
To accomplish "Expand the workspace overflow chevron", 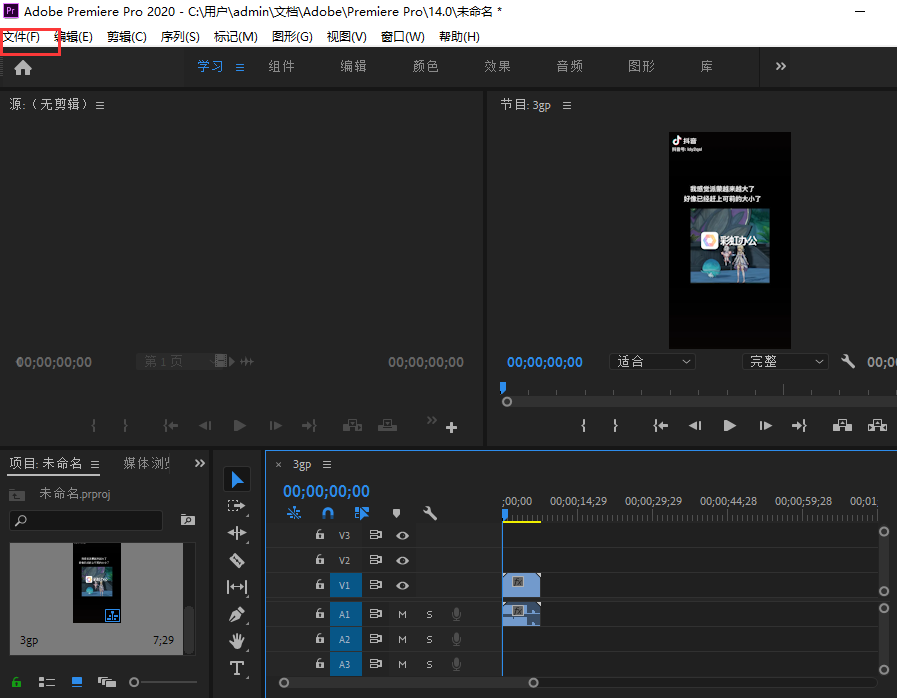I will (781, 67).
